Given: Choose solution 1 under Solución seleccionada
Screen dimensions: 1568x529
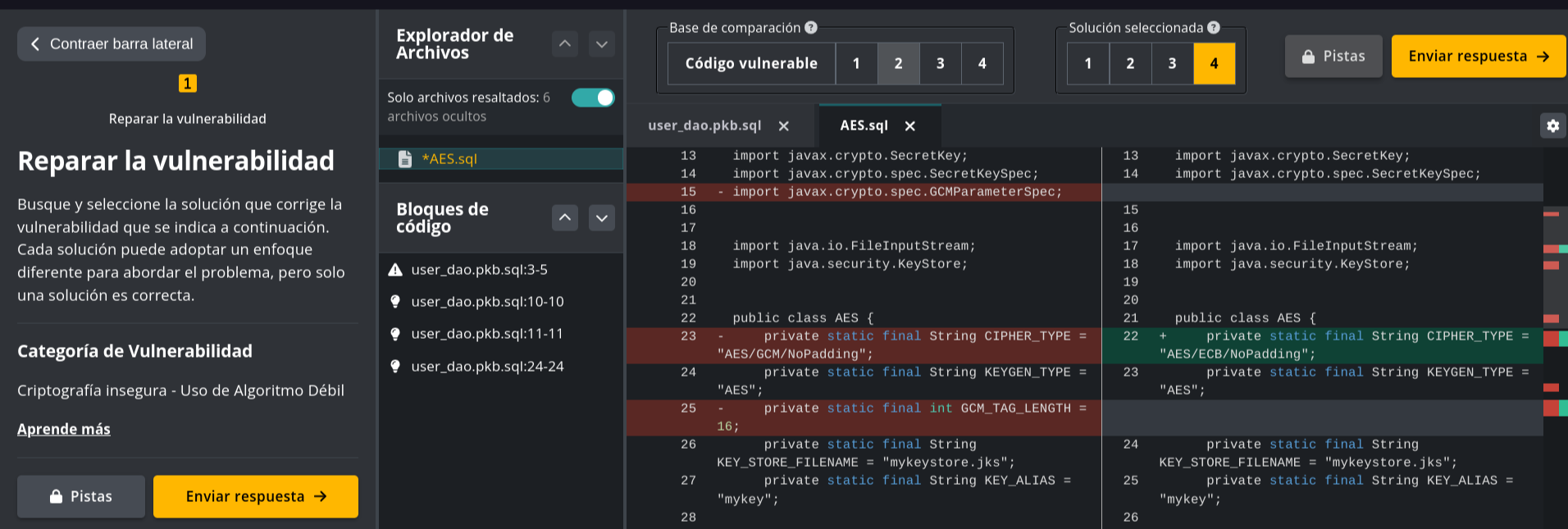Looking at the screenshot, I should 1087,63.
